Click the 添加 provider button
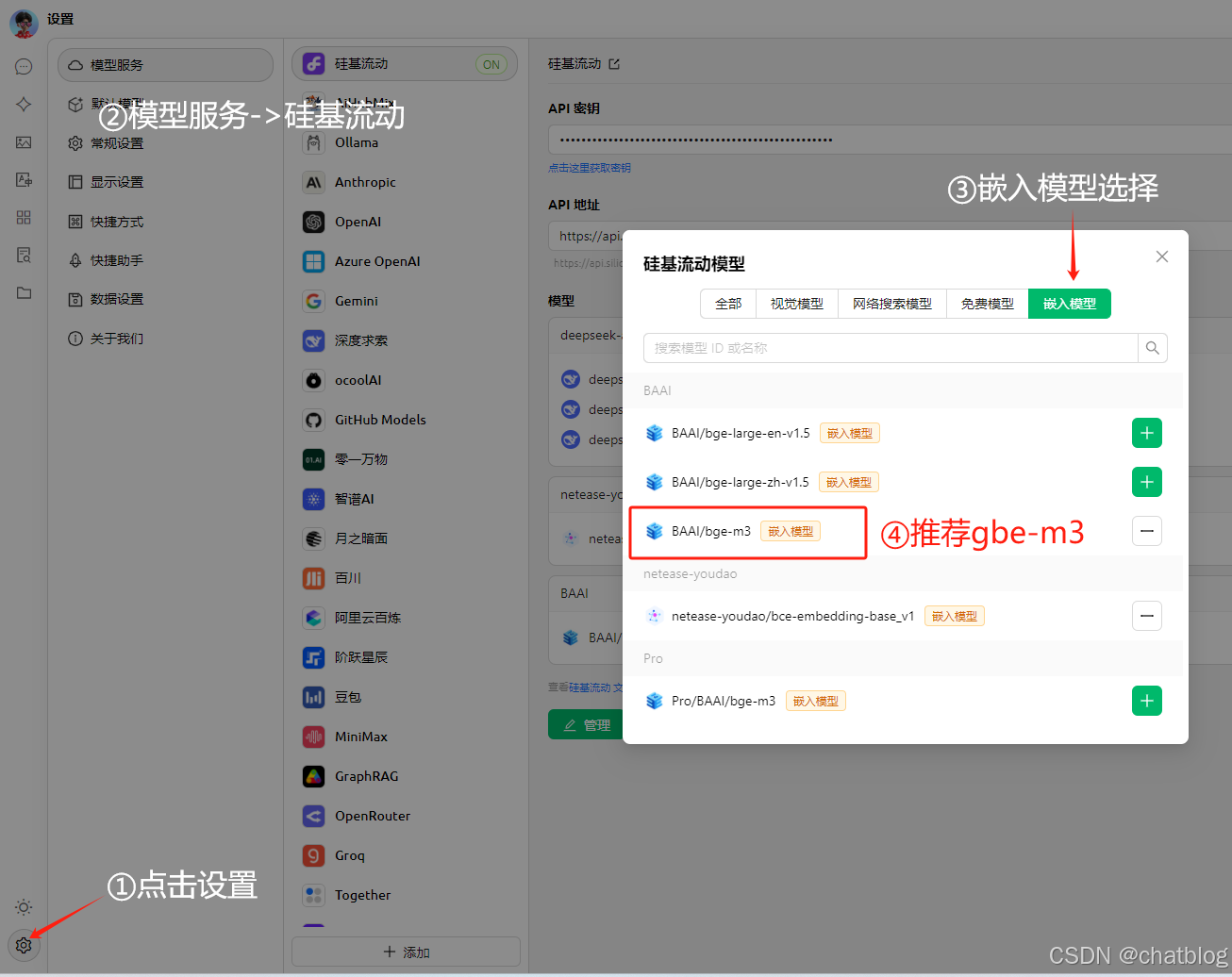1232x977 pixels. [x=406, y=952]
